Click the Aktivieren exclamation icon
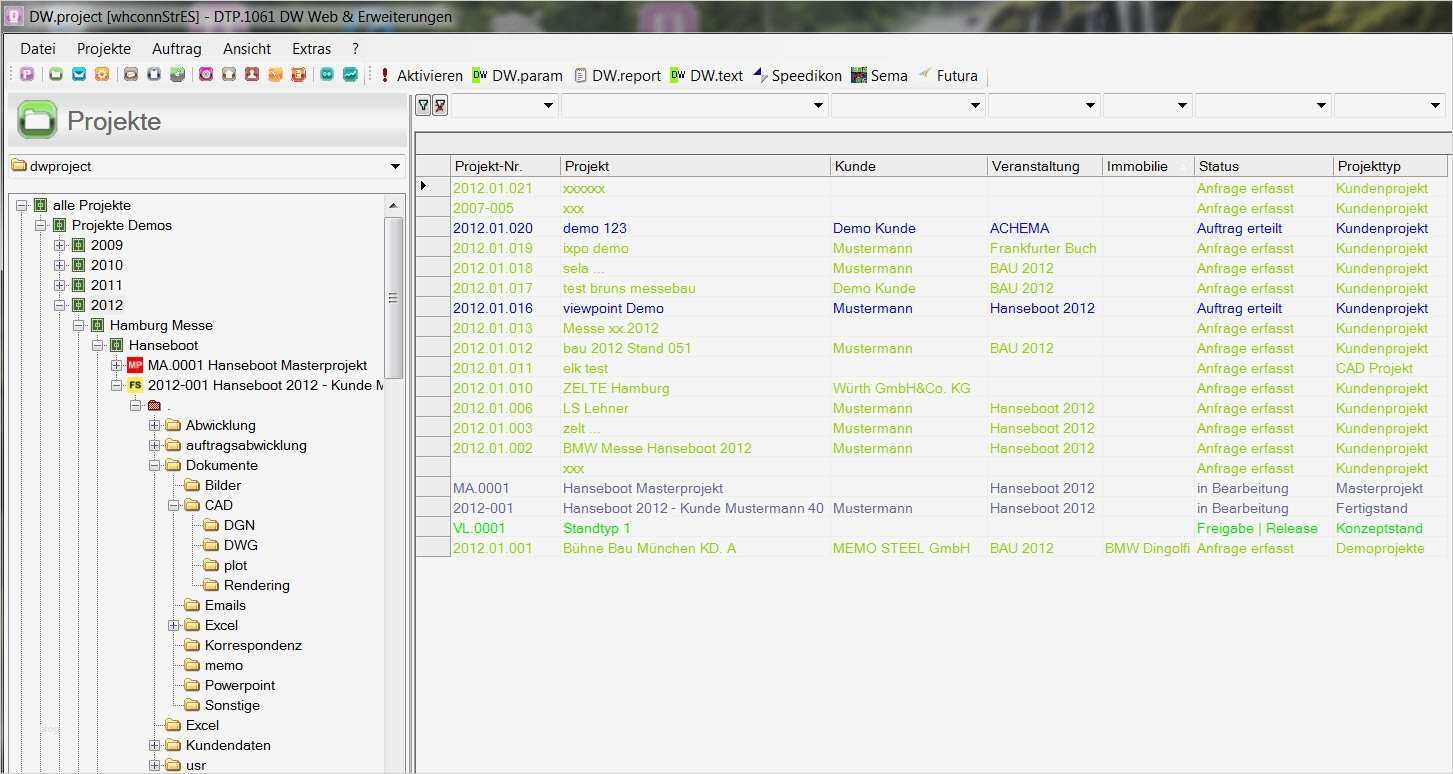 click(385, 75)
